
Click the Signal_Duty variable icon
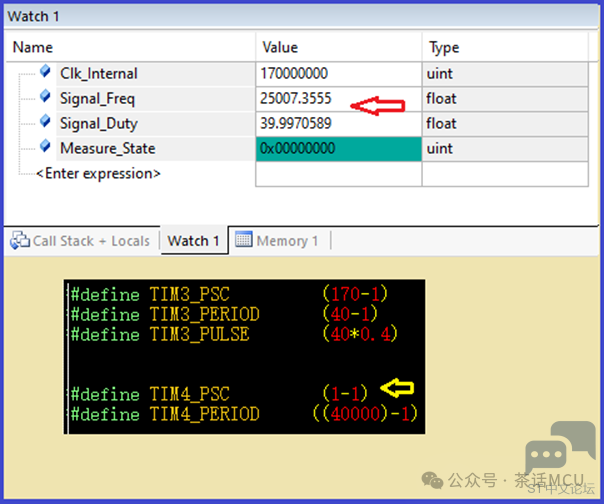(45, 121)
